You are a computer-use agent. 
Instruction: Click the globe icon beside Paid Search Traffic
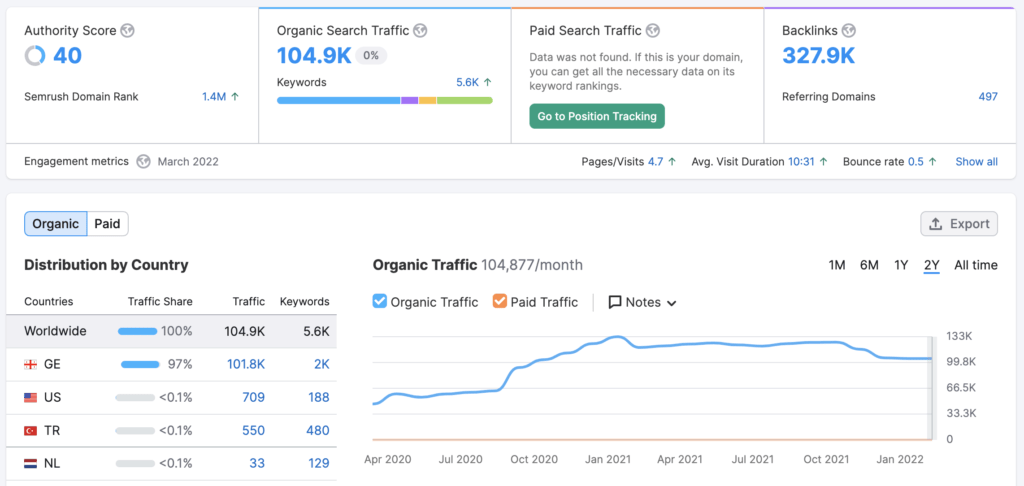pos(652,31)
